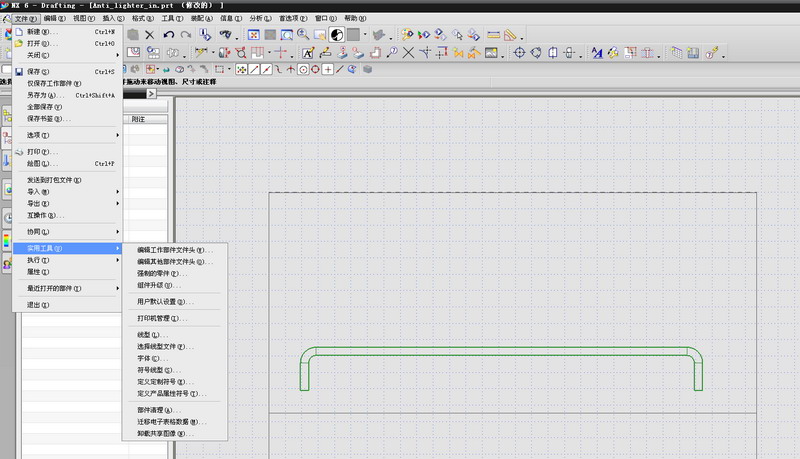
Task: Click the intersection X symbol icon
Action: (408, 53)
